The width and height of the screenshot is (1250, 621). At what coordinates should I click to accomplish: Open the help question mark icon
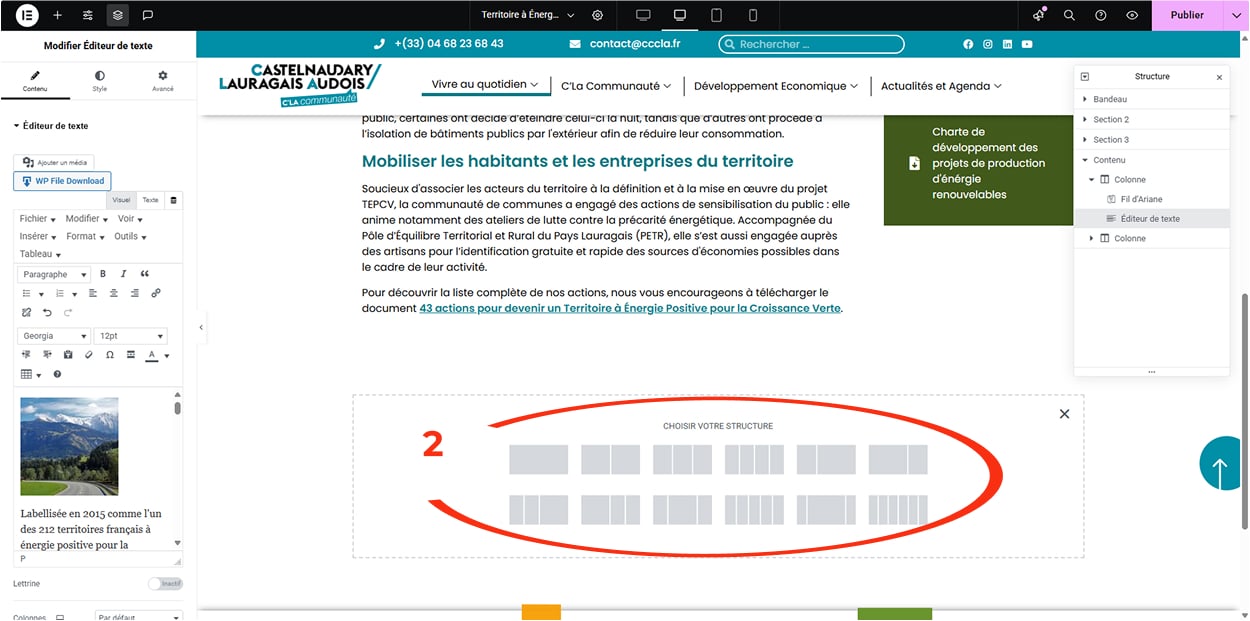click(x=1101, y=15)
